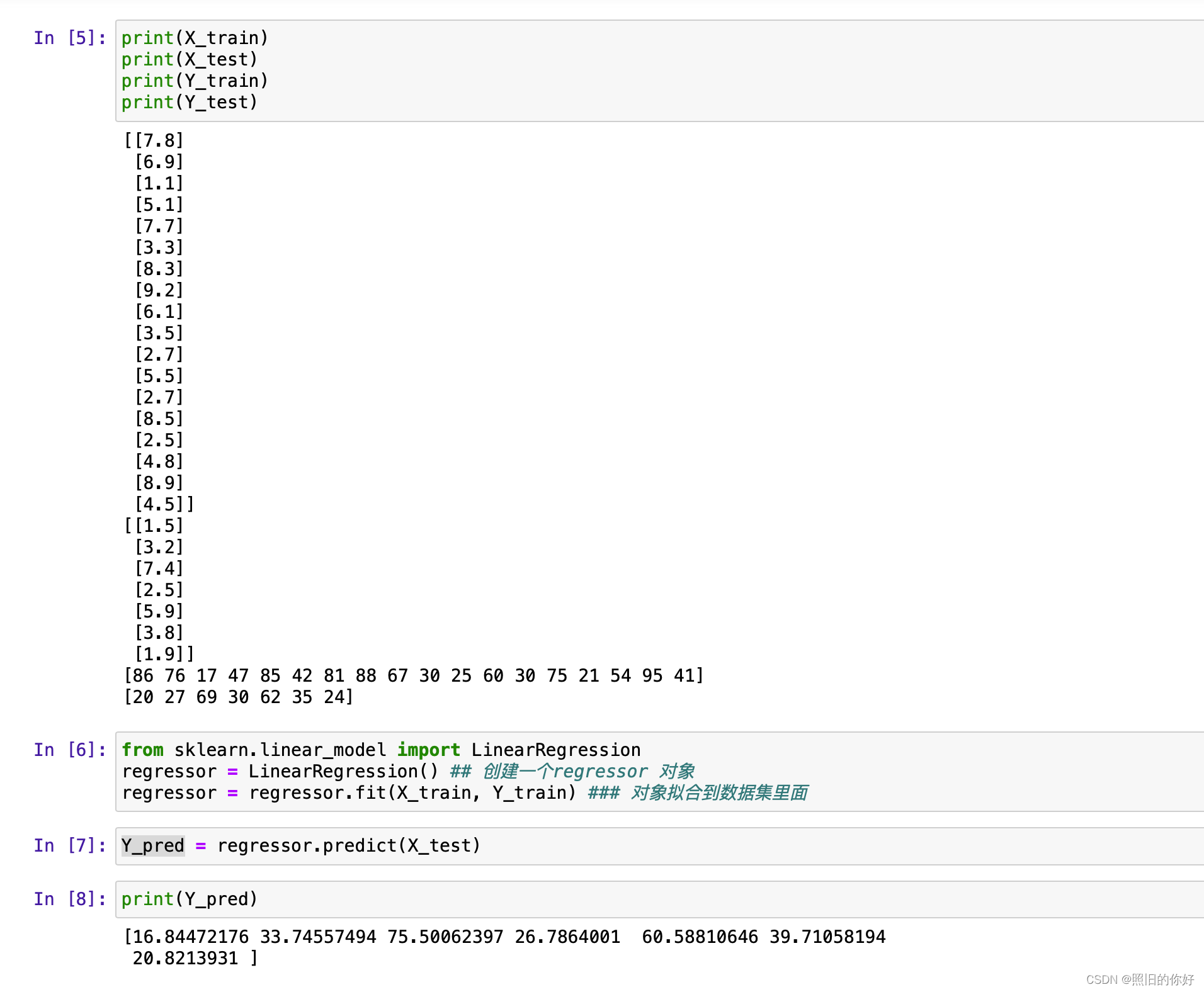
Task: Click the [8.5] output value
Action: [x=159, y=419]
